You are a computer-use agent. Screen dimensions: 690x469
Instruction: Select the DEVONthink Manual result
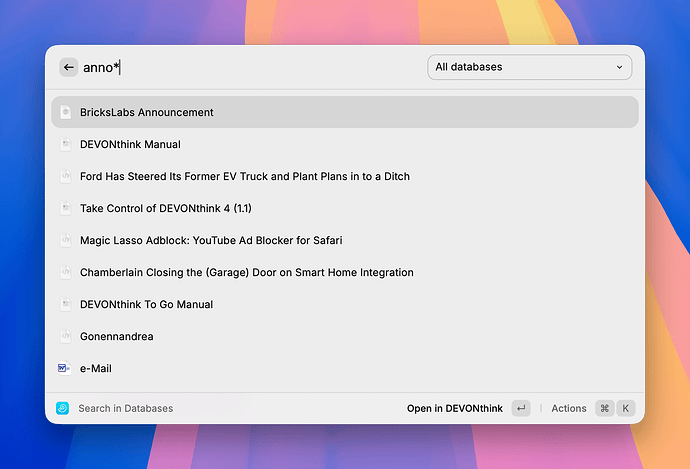point(130,144)
